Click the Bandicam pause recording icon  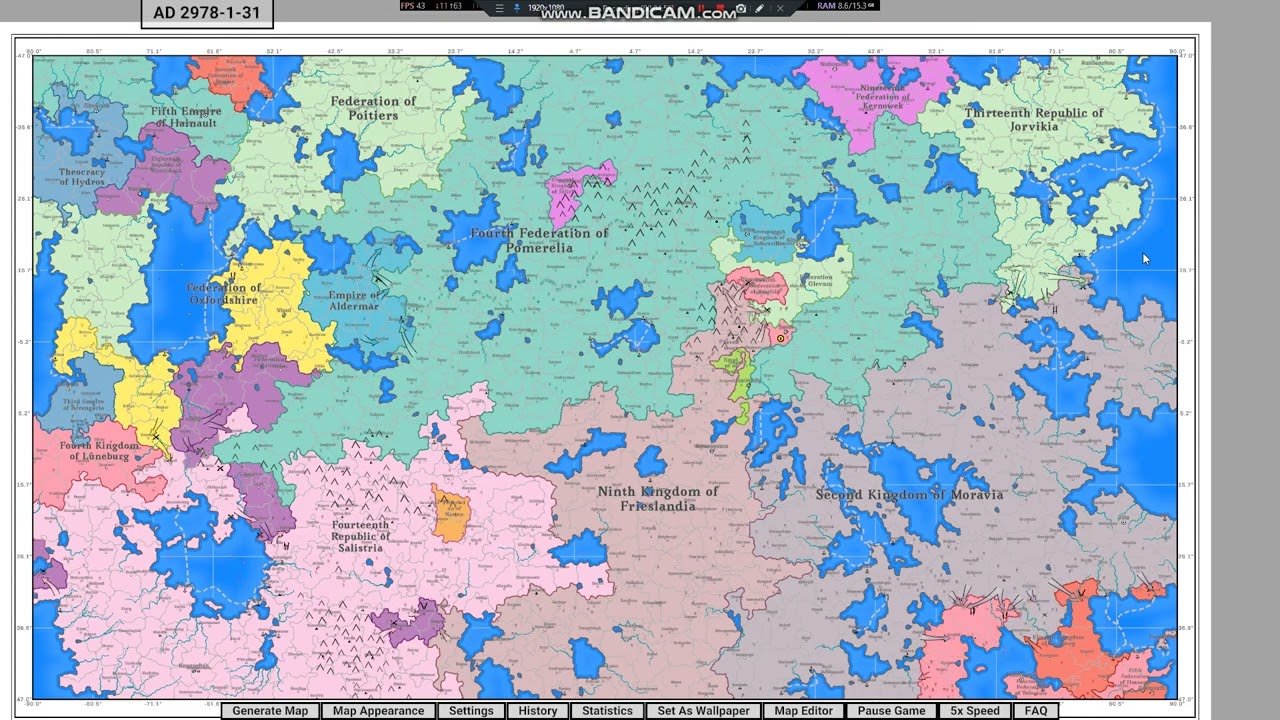click(701, 7)
